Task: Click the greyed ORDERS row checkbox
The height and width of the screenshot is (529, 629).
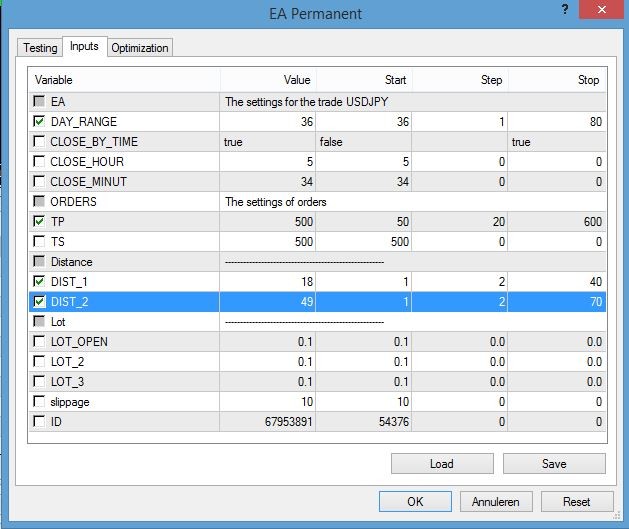Action: tap(39, 201)
